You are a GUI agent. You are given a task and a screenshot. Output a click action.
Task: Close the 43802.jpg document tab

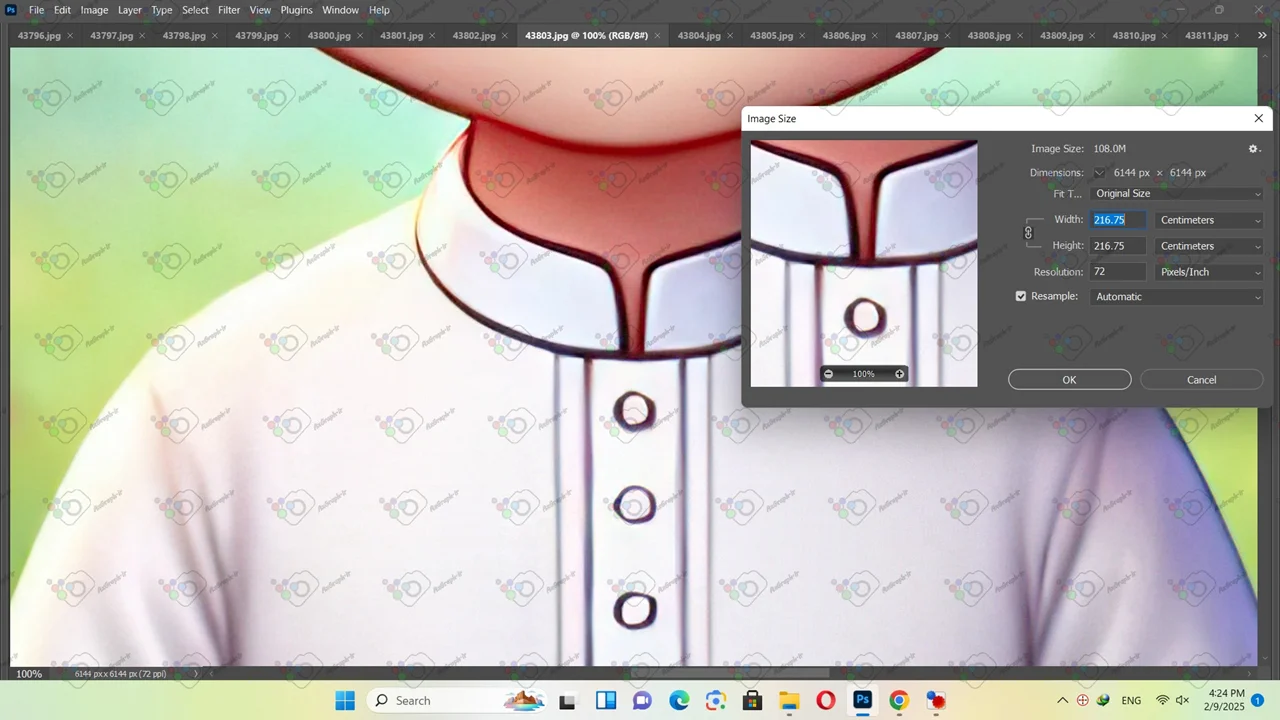(505, 36)
